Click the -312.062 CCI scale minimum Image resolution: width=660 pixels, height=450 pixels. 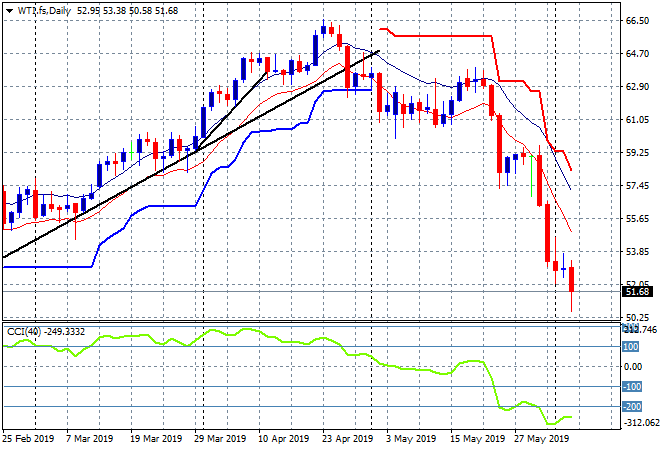click(641, 423)
